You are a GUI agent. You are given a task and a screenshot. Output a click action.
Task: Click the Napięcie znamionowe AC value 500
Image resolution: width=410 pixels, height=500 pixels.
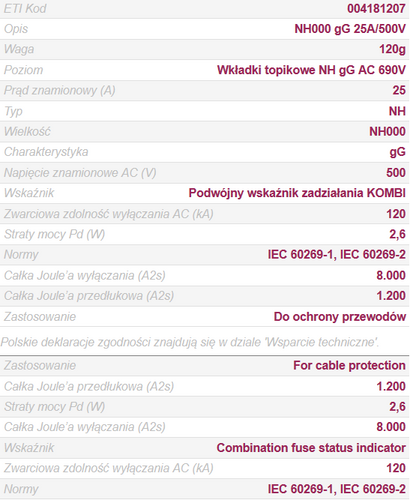(396, 173)
